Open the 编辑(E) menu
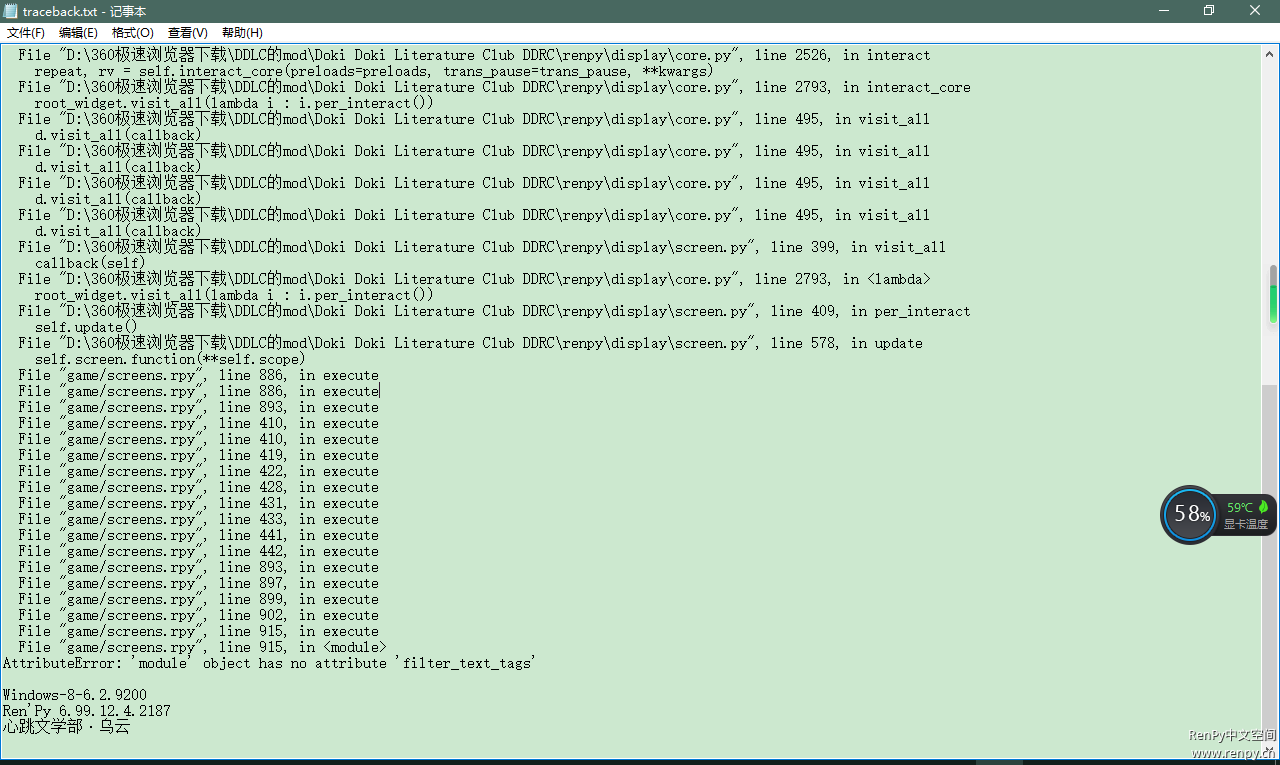 78,33
